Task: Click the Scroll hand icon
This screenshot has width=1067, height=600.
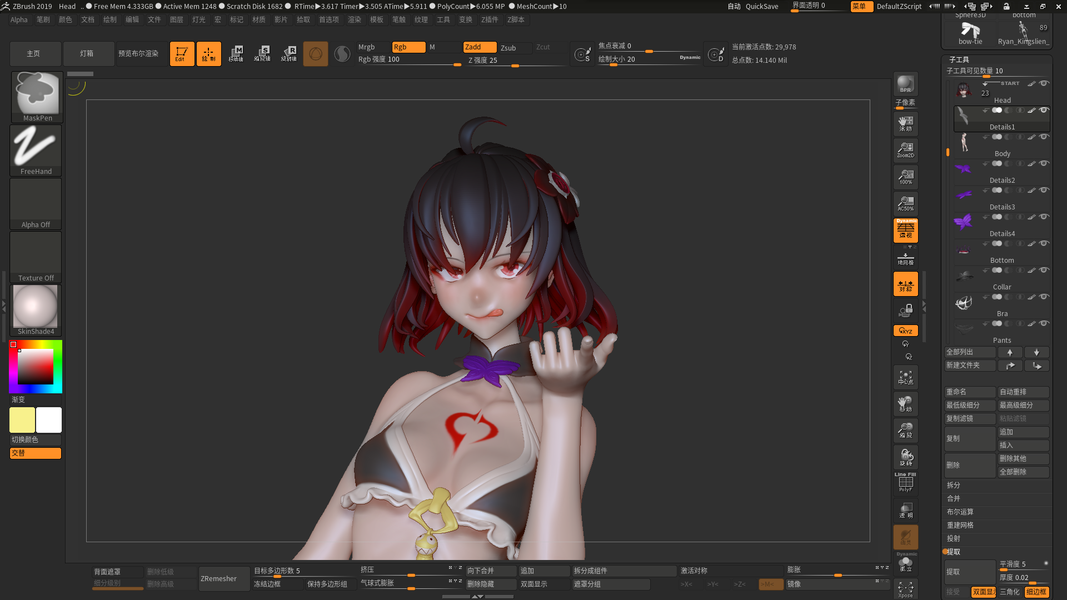Action: pyautogui.click(x=906, y=123)
